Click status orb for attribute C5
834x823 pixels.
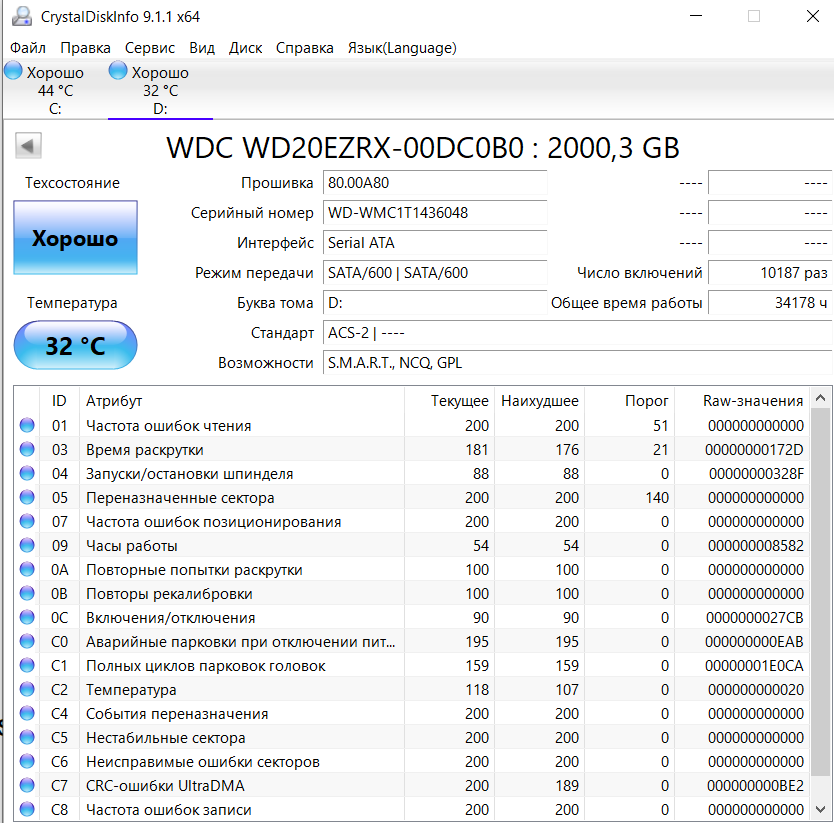[x=27, y=737]
